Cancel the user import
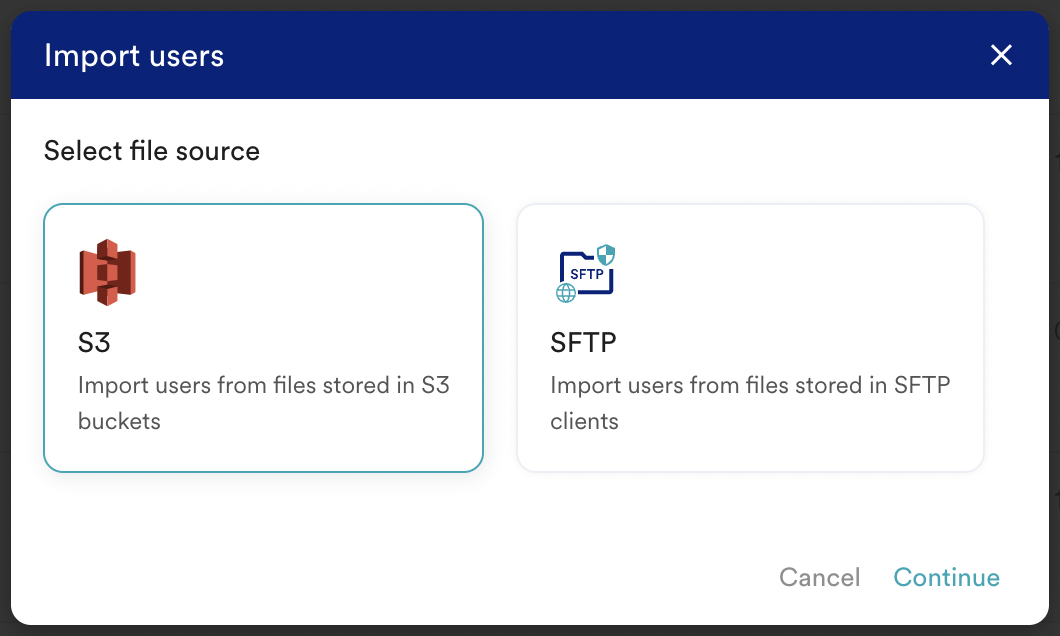The image size is (1060, 636). tap(819, 577)
